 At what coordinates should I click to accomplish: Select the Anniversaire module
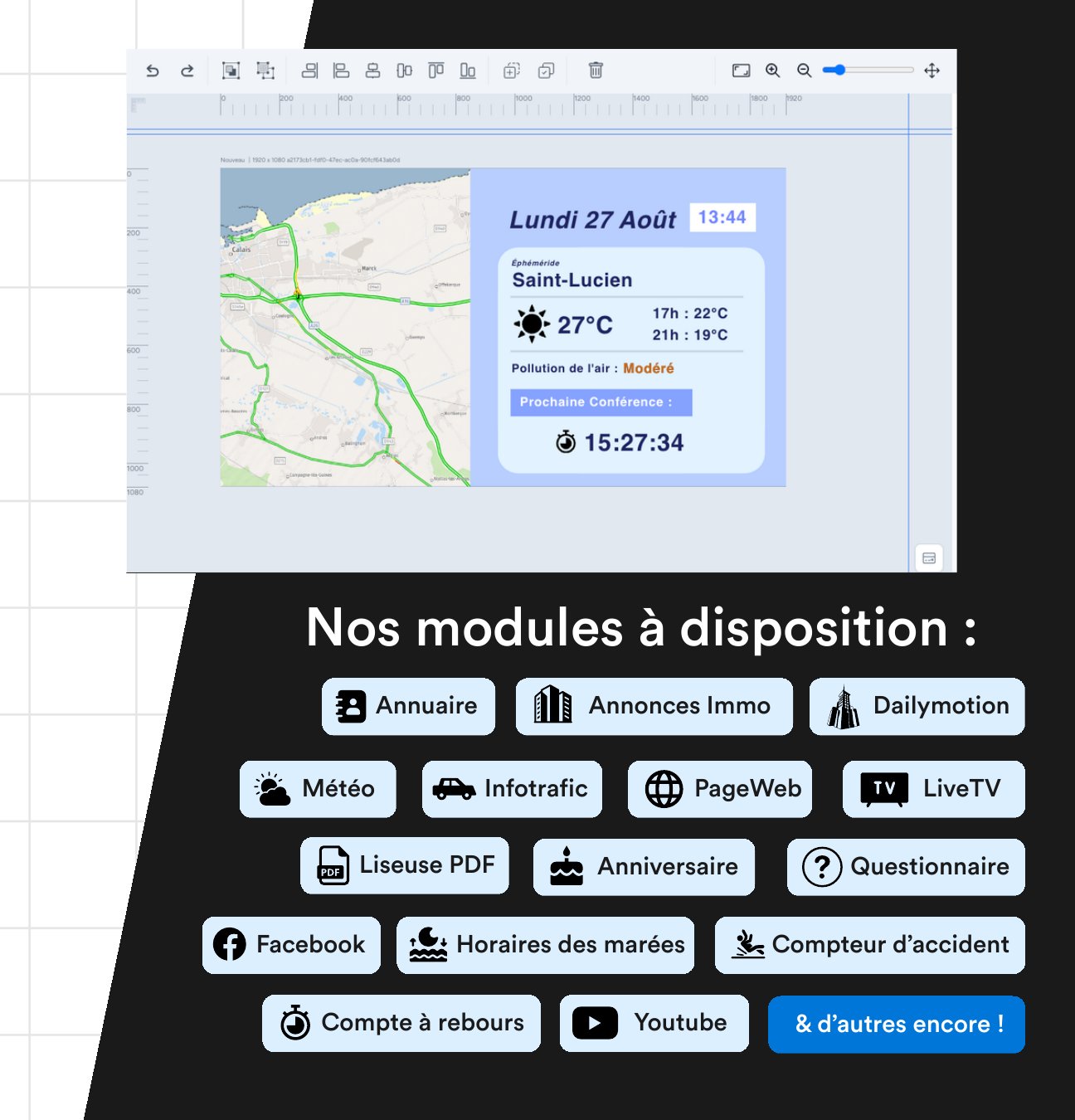click(x=645, y=867)
